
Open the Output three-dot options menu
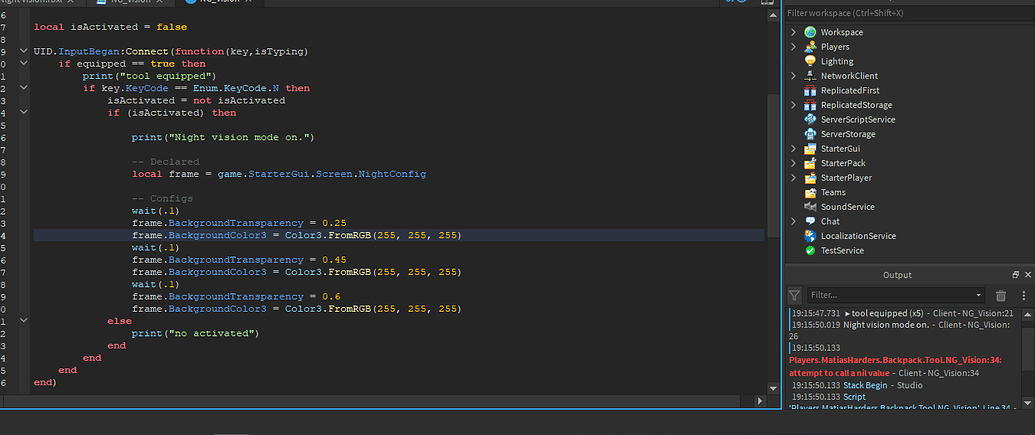1024,295
